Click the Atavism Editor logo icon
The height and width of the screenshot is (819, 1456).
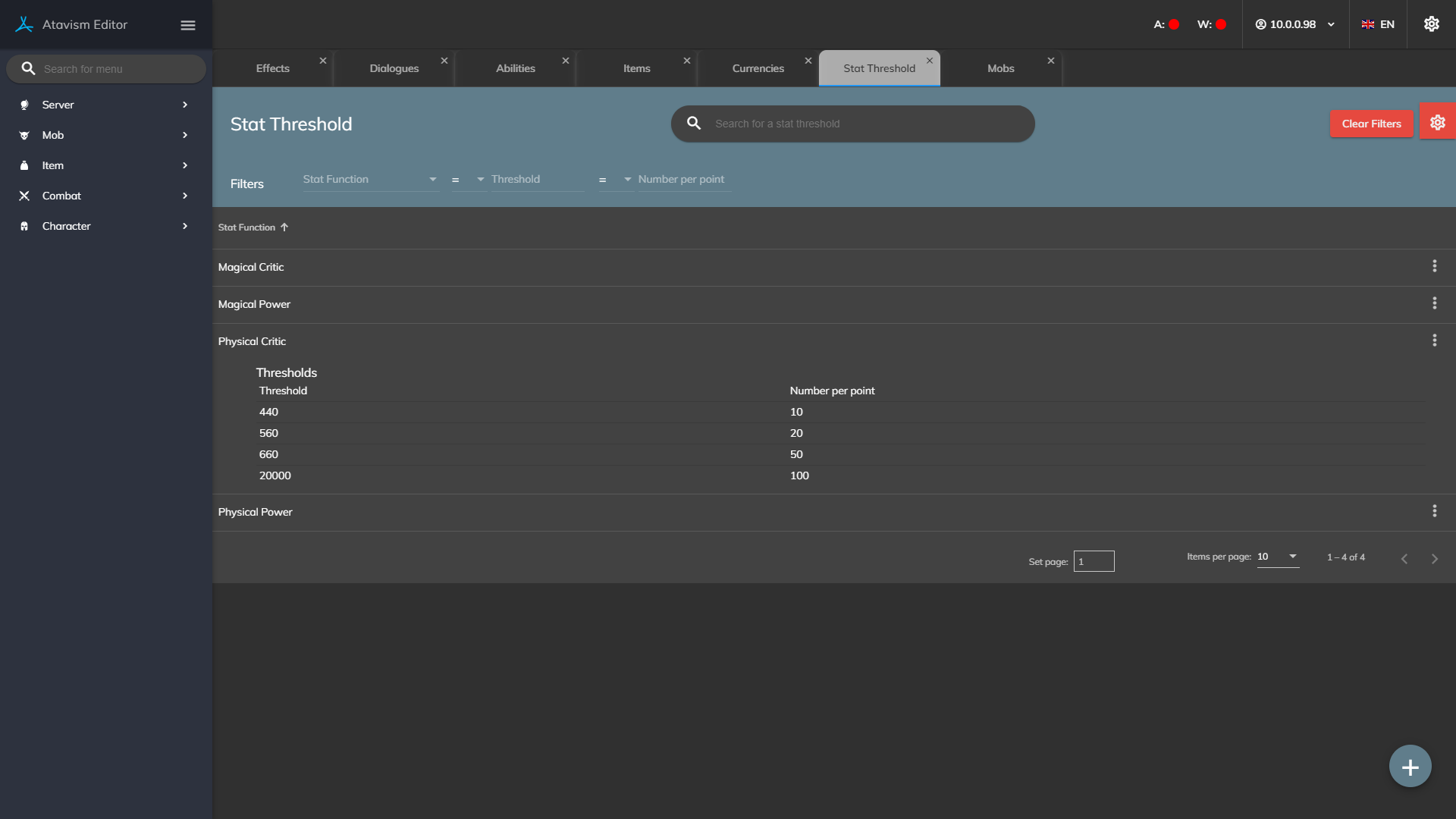[24, 24]
